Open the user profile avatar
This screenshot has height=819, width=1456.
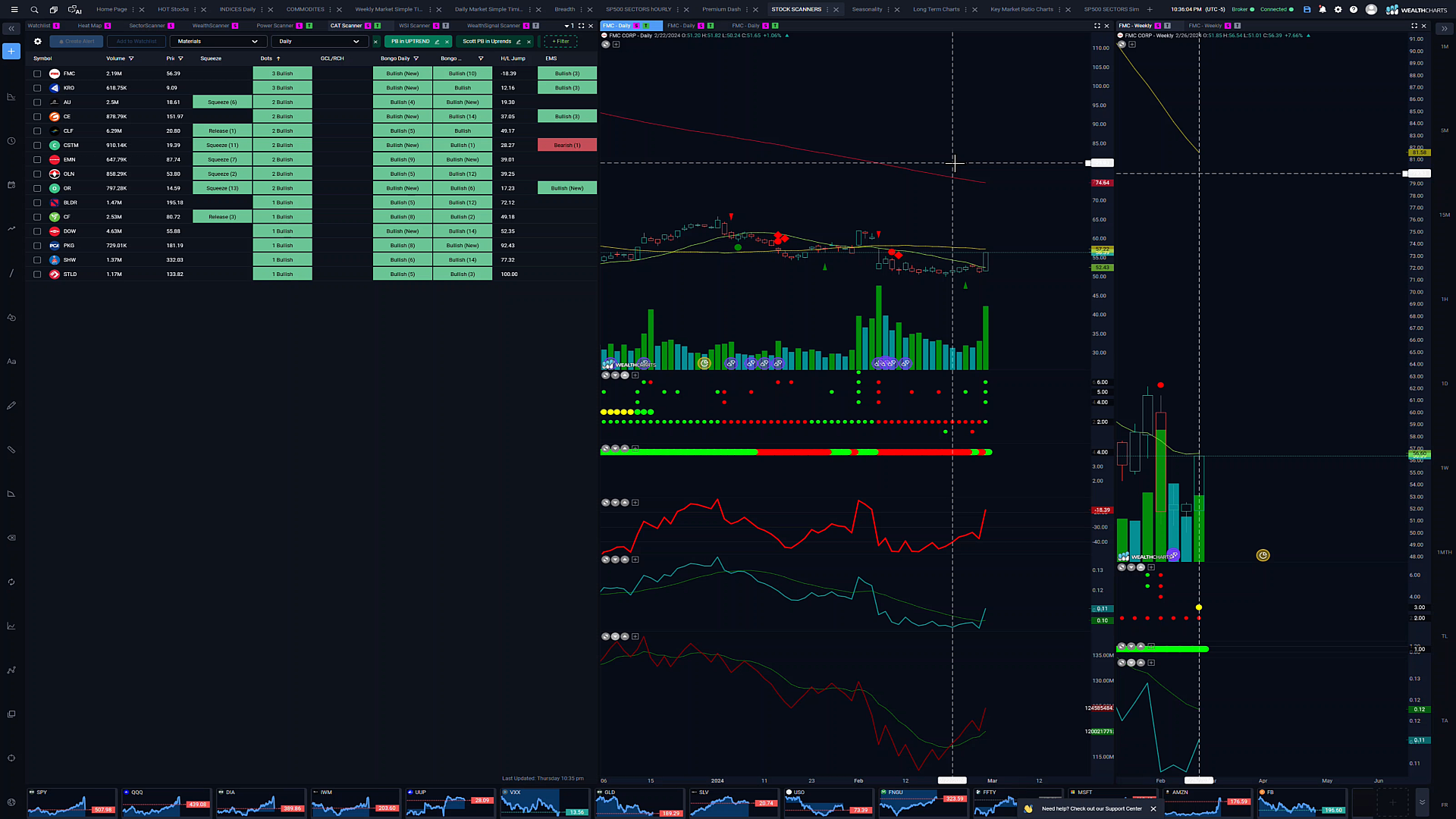[x=1371, y=10]
